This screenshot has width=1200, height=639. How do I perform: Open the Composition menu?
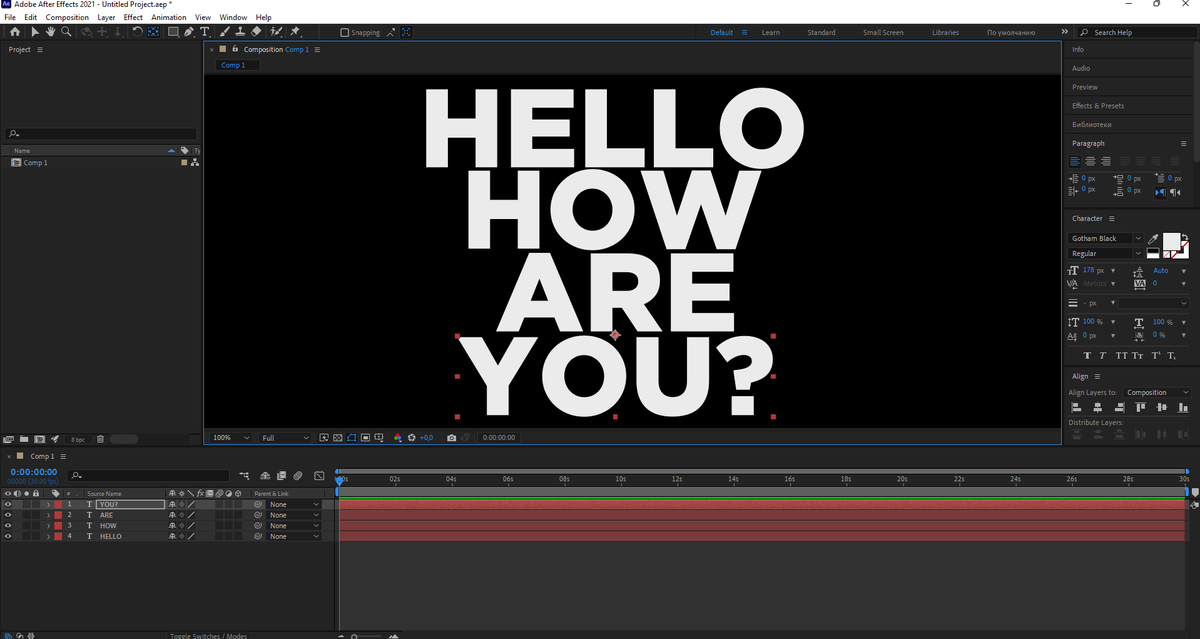67,18
